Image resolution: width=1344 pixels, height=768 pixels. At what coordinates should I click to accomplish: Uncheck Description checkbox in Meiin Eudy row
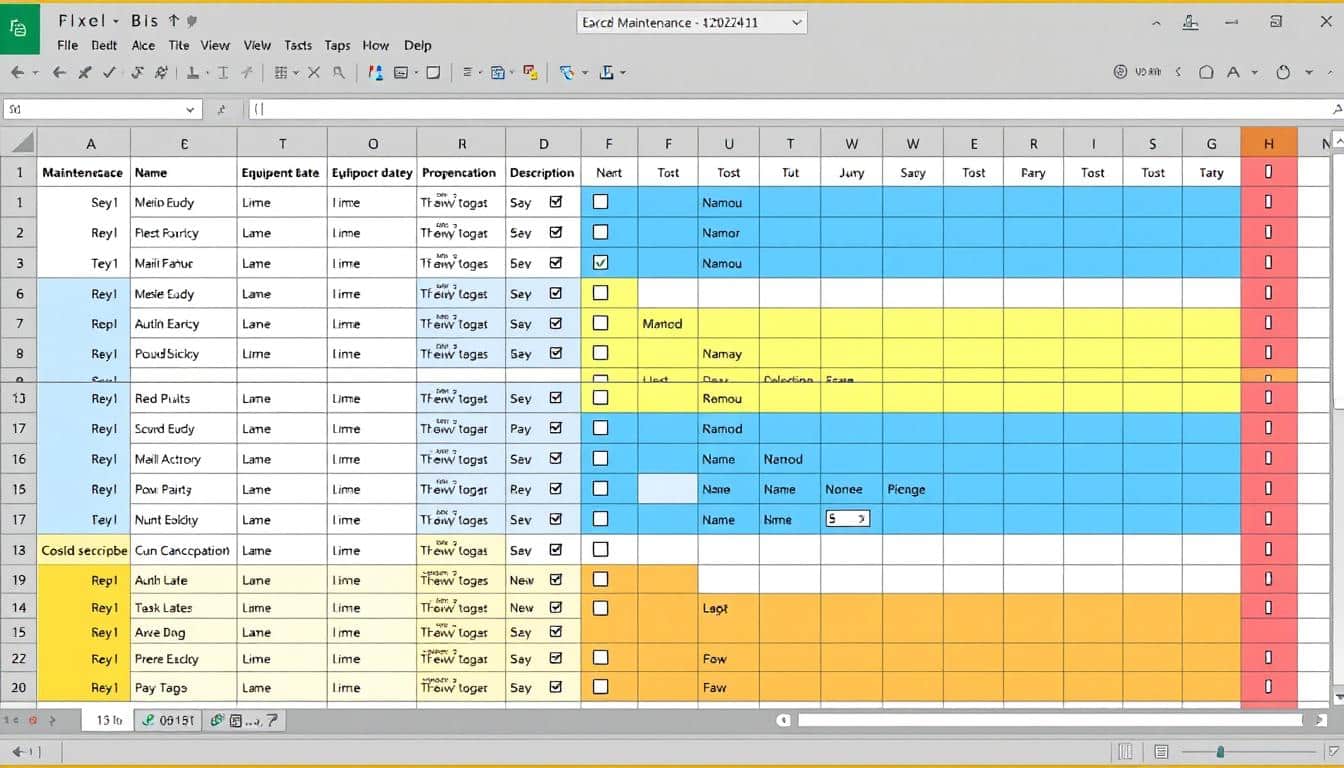pyautogui.click(x=556, y=202)
